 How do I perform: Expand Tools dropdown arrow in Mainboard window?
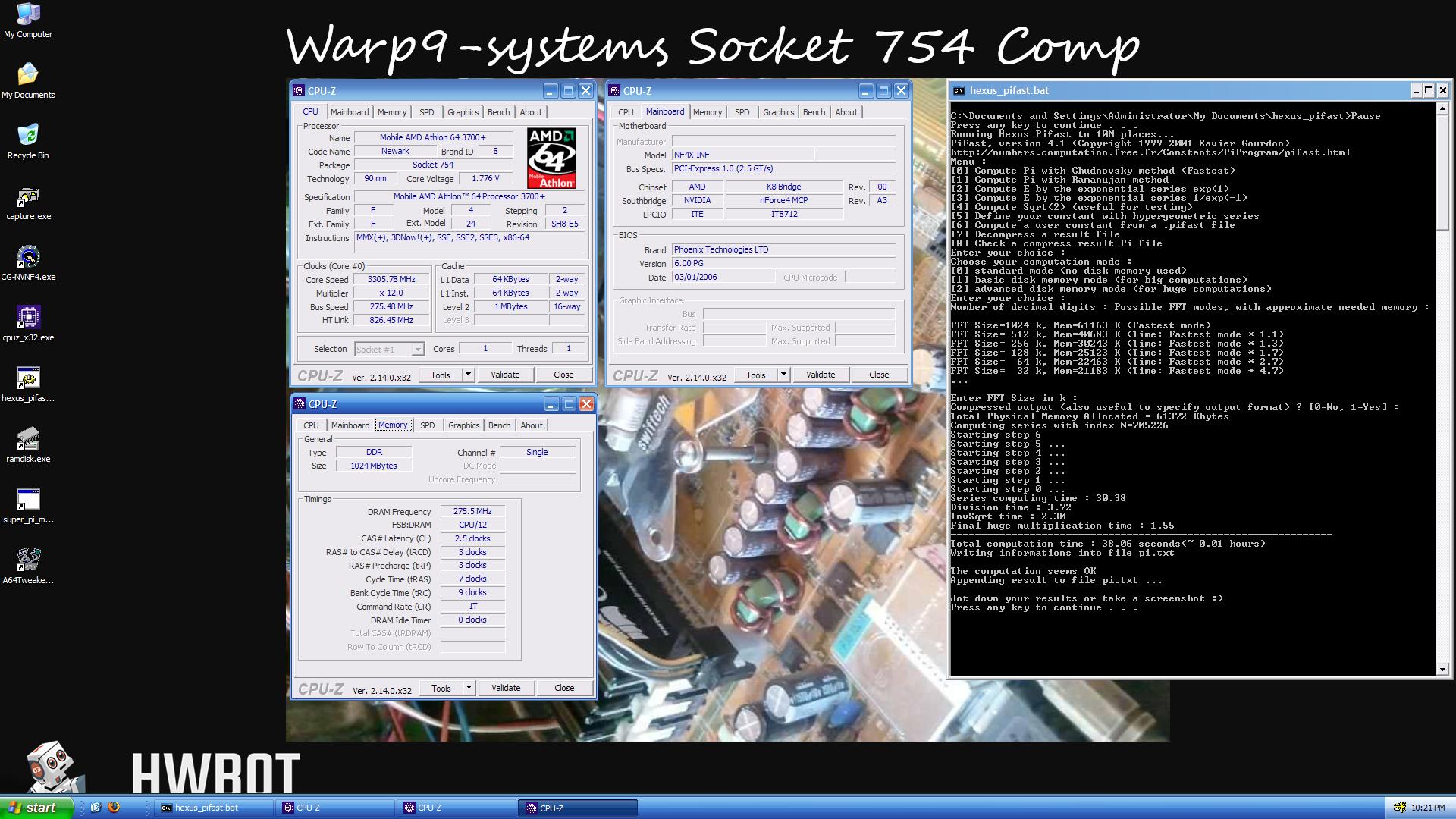click(783, 375)
